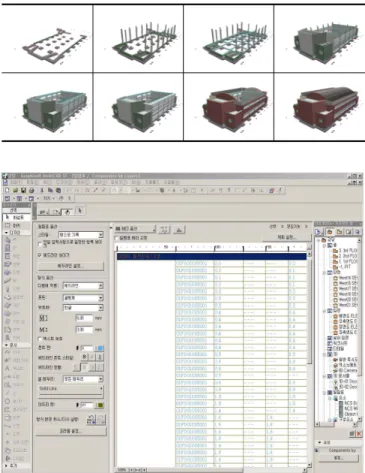365x473 pixels.
Task: Select the Arrow tool in the toolbox
Action: (x=16, y=217)
